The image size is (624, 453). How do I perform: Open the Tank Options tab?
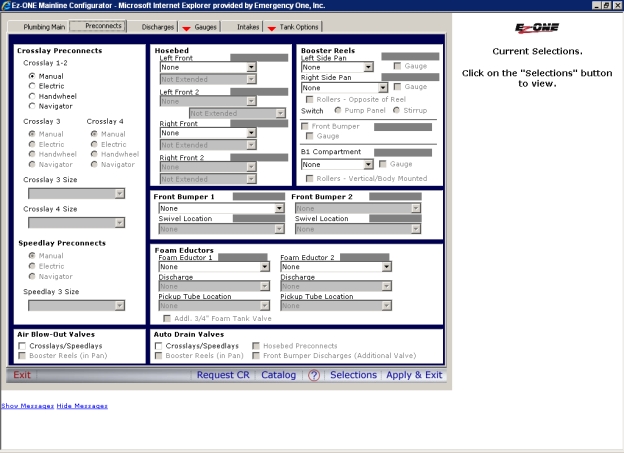[x=293, y=27]
